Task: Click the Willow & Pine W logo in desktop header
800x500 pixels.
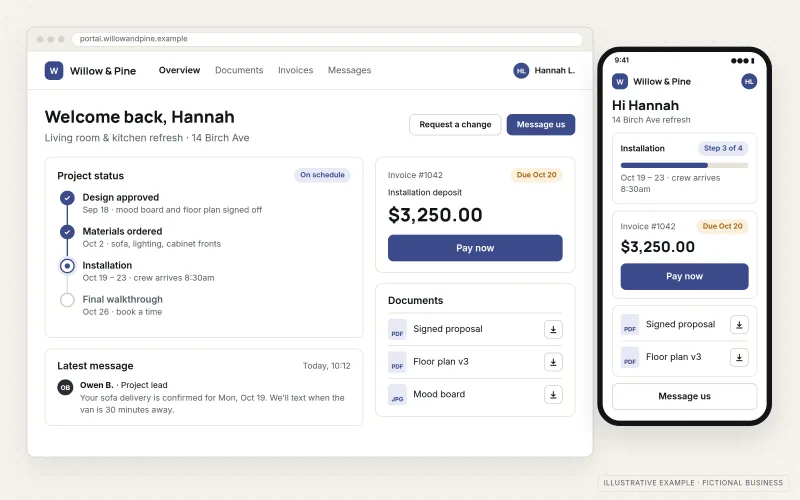Action: pos(54,71)
